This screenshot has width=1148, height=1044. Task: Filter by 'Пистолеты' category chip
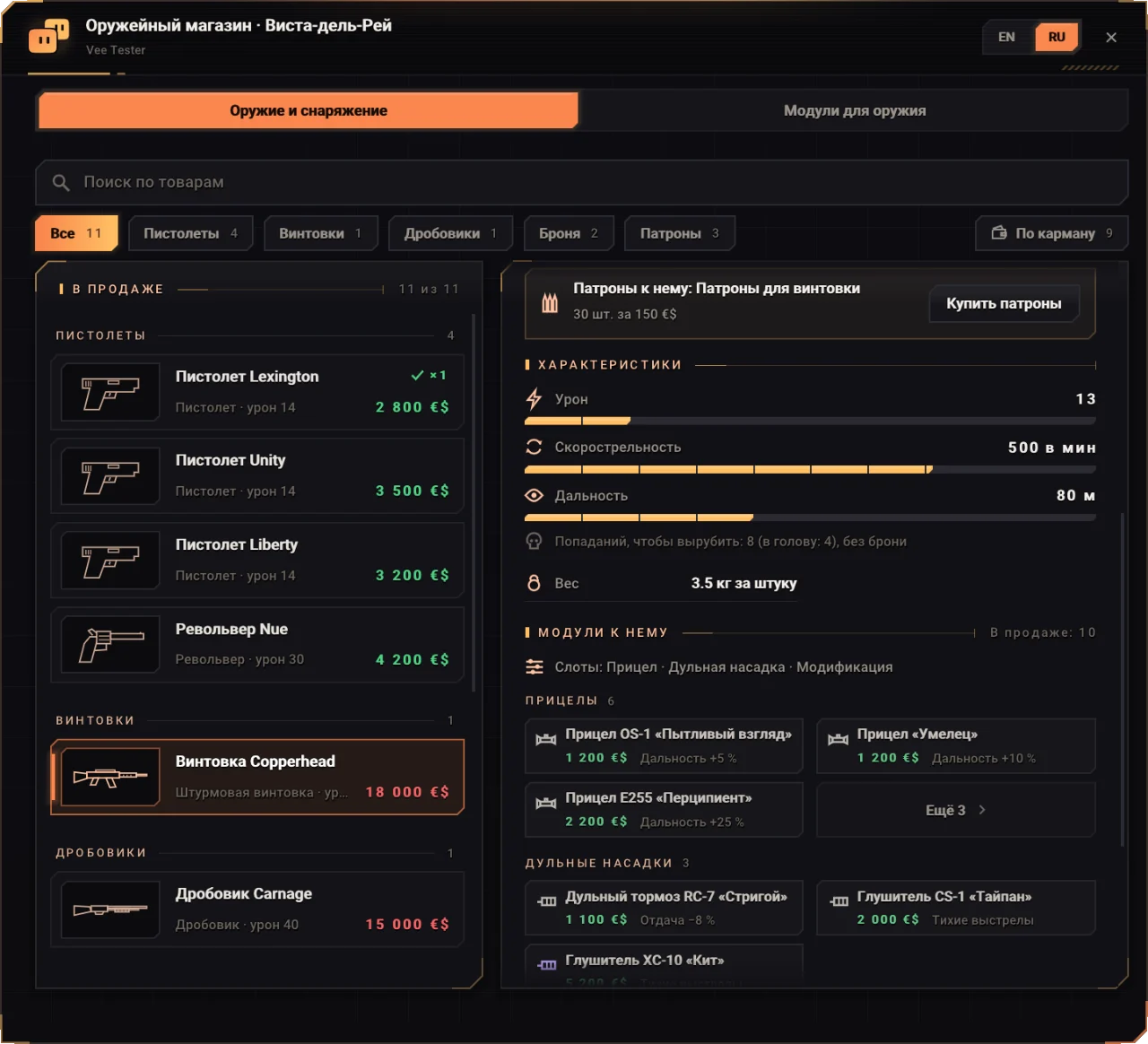191,233
